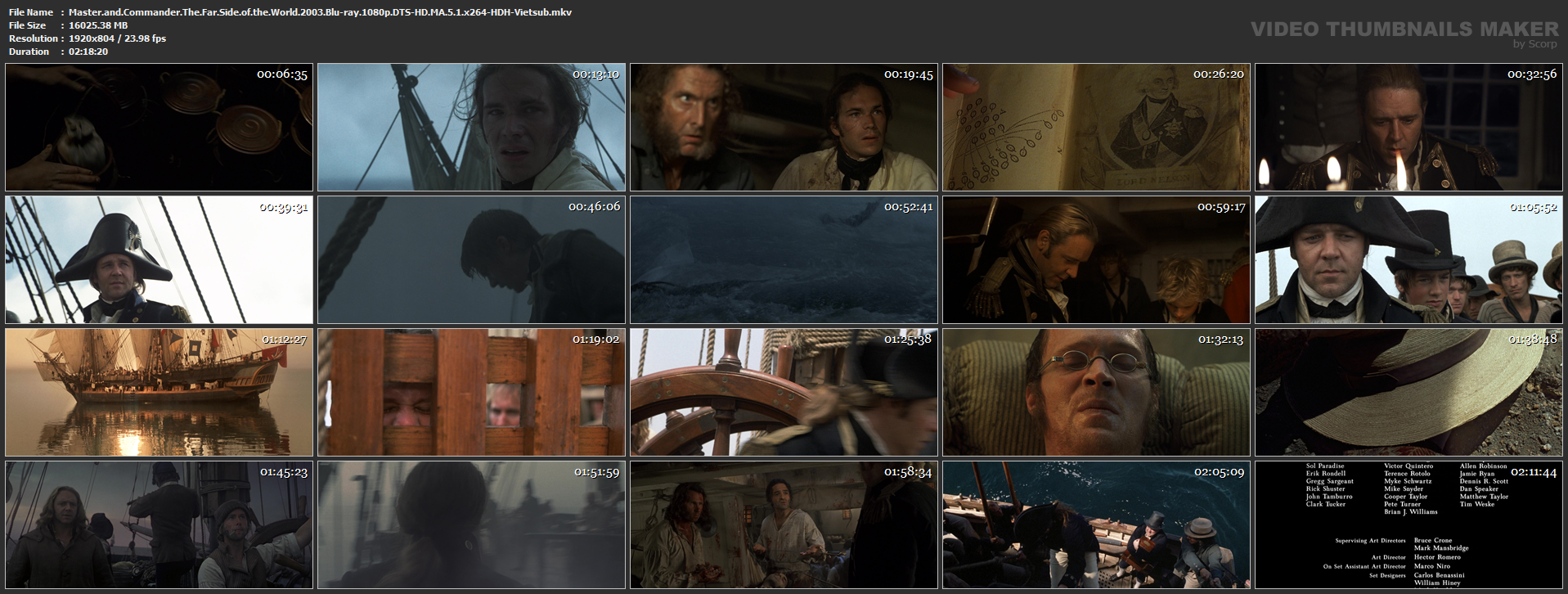This screenshot has height=594, width=1568.
Task: Select the thumbnail at 01:45:23
Action: [159, 525]
